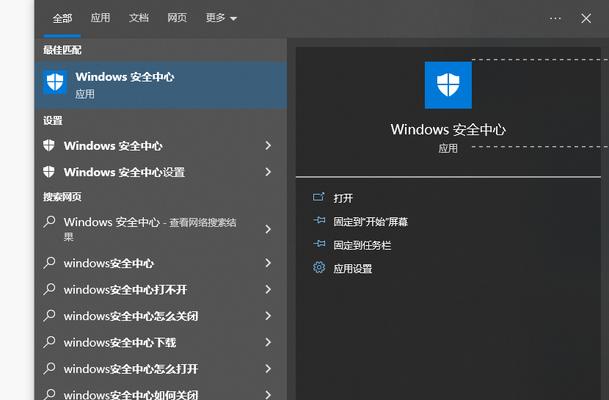
Task: Click the 打开 open-window icon
Action: (x=318, y=197)
